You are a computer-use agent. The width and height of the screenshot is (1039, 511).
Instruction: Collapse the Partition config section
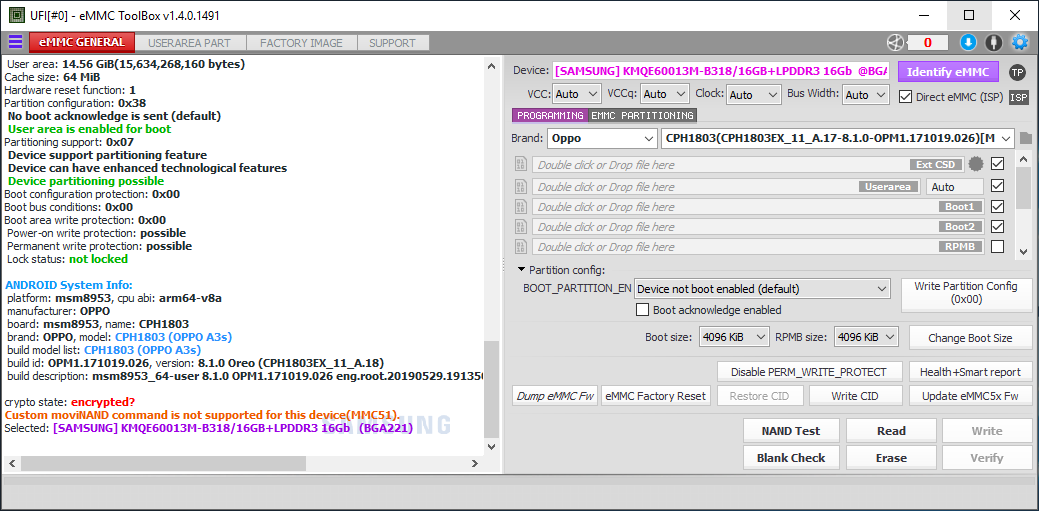521,270
